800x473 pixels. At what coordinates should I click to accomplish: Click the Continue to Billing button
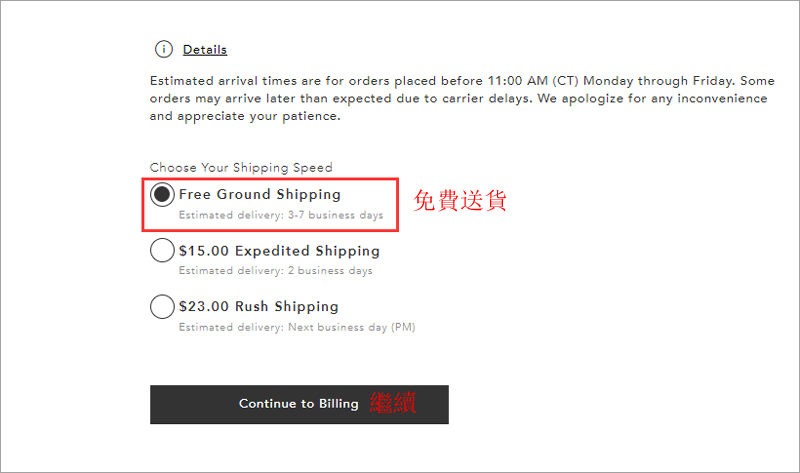tap(299, 405)
